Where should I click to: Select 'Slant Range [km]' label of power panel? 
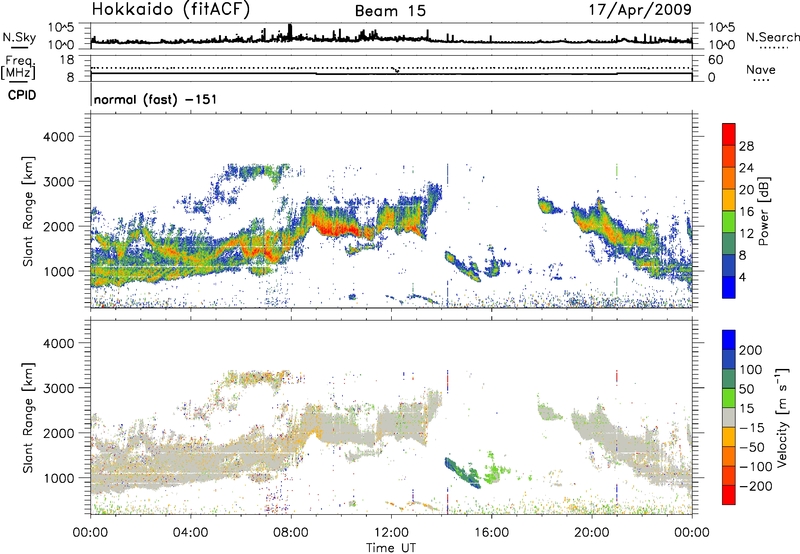coord(28,211)
